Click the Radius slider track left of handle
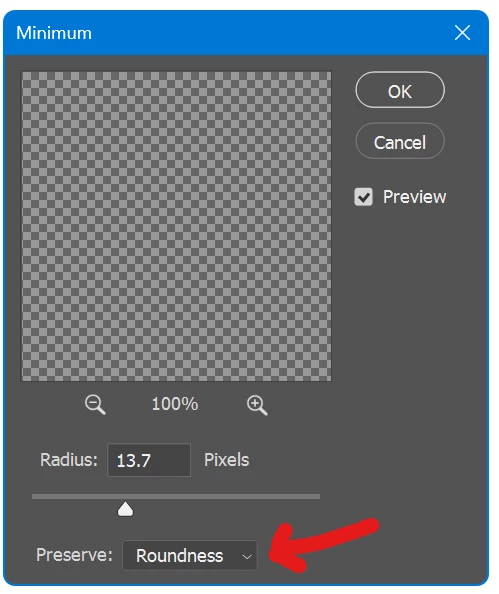This screenshot has height=594, width=499. click(75, 496)
